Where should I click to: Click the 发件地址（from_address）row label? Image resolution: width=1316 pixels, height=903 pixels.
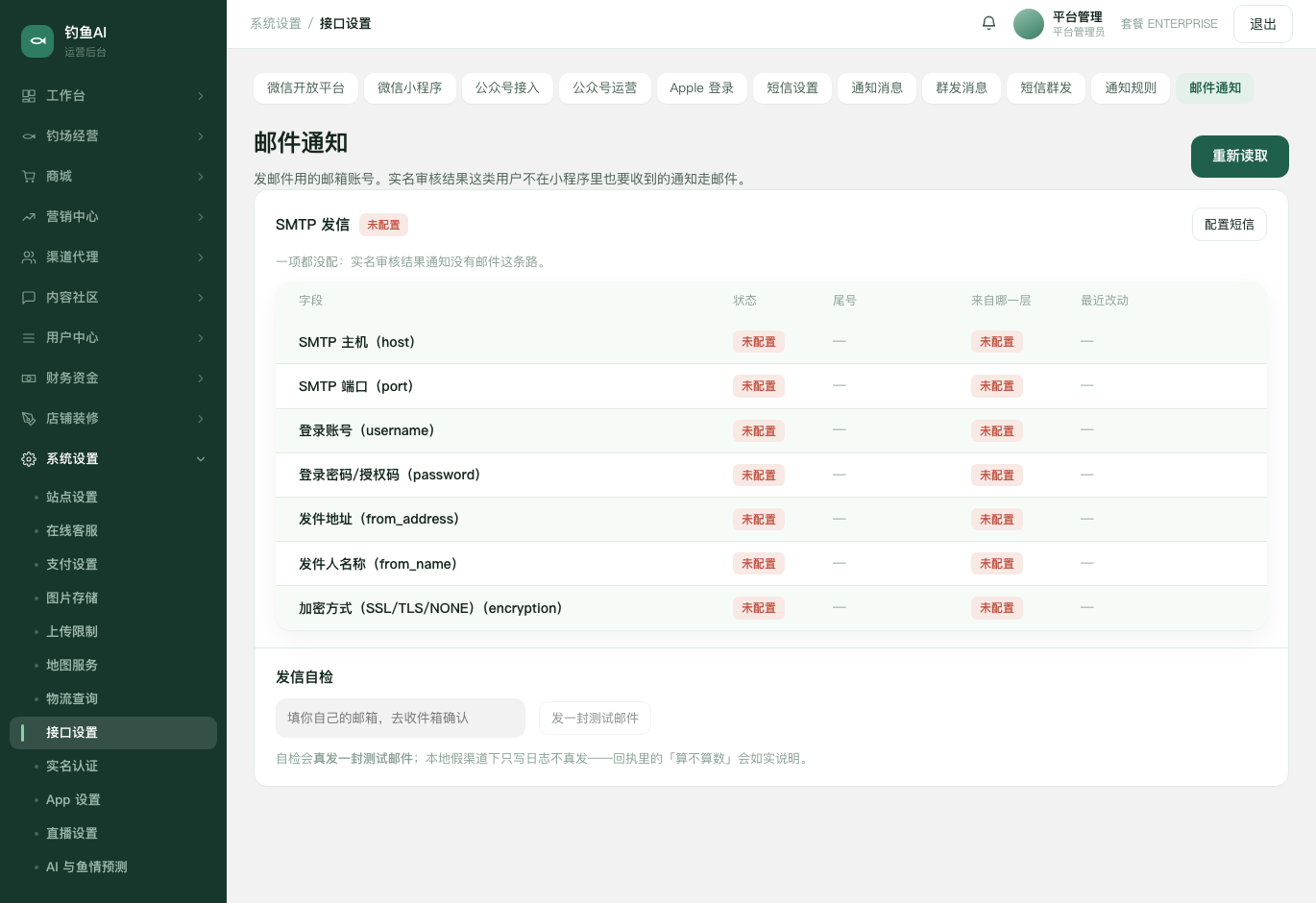(x=378, y=519)
